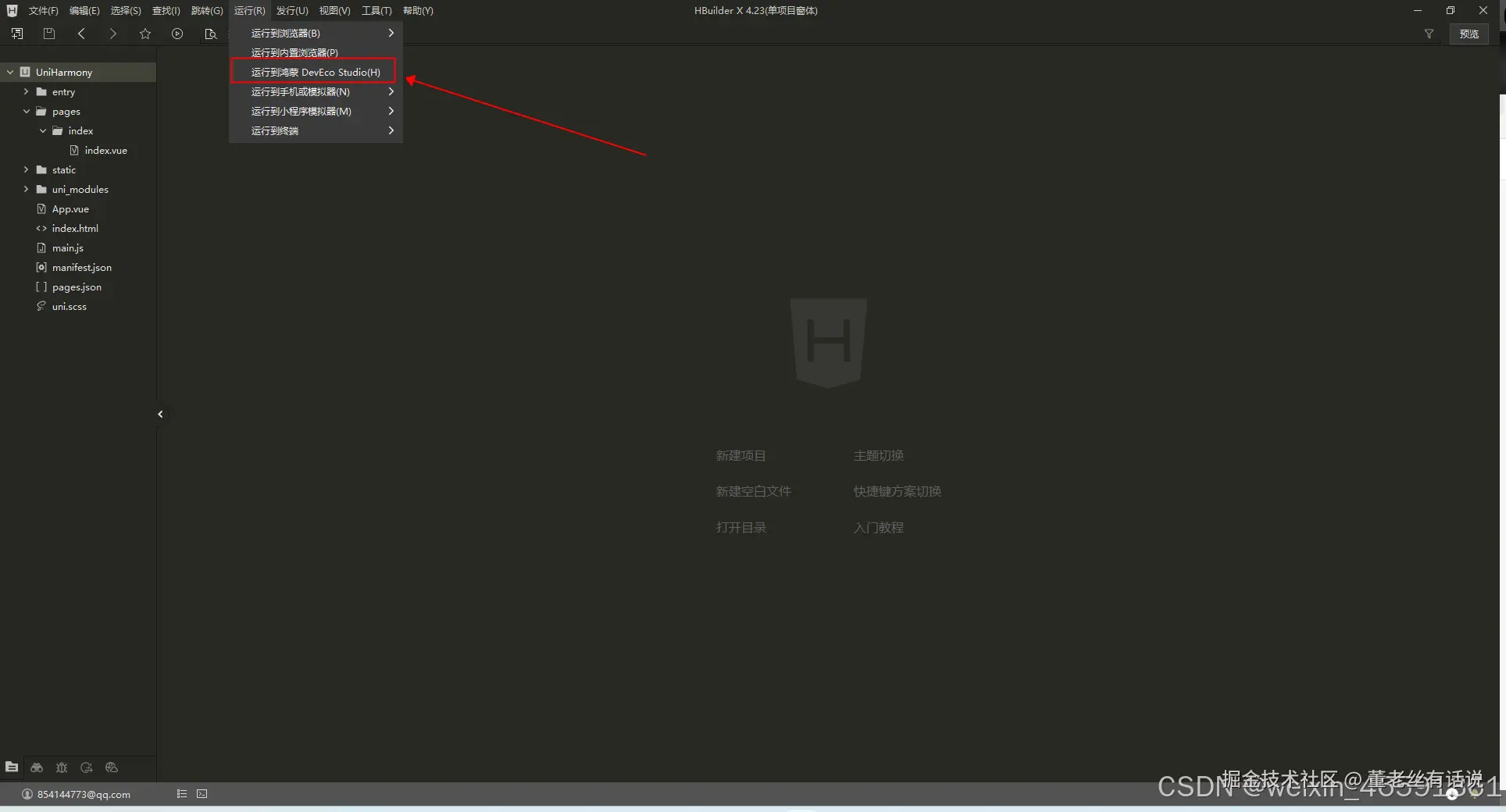The width and height of the screenshot is (1506, 812).
Task: Expand the static folder
Action: coord(26,169)
